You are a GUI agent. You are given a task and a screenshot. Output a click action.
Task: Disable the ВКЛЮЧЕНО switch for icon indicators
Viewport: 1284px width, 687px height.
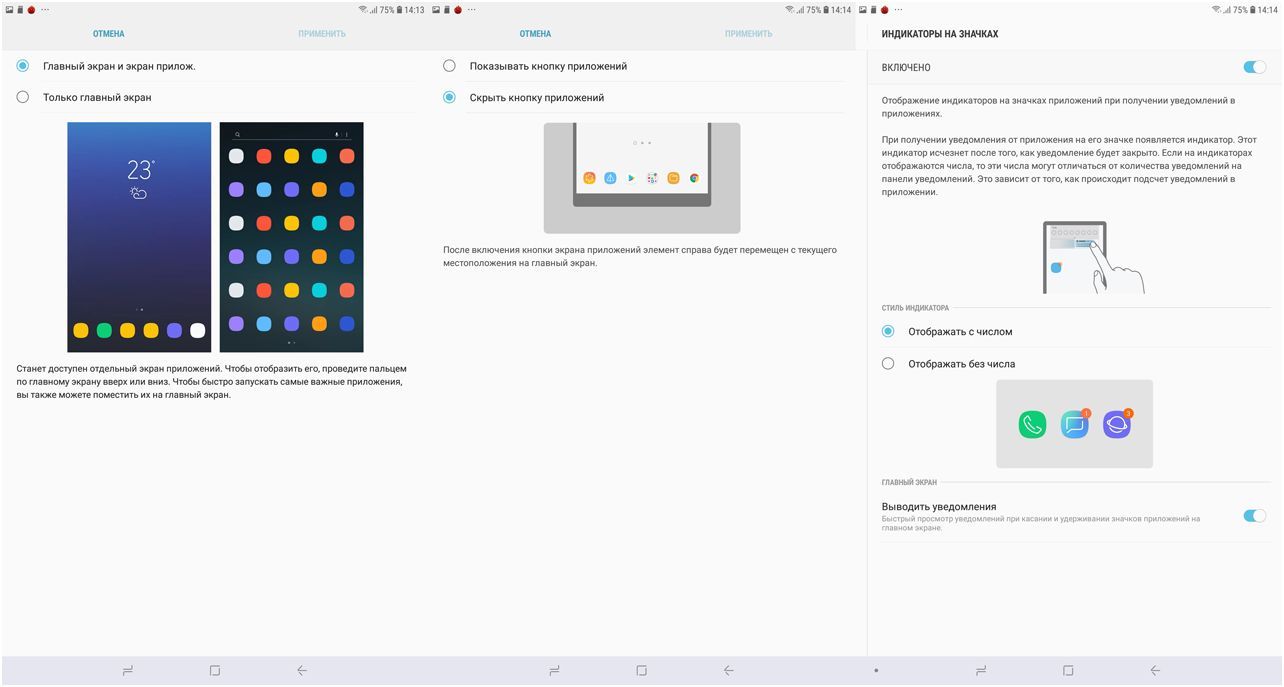tap(1253, 67)
